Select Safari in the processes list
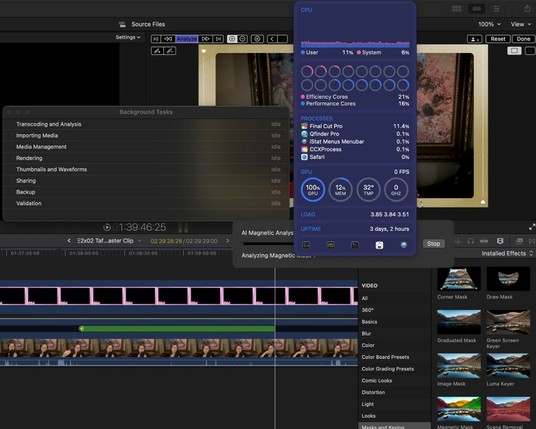The image size is (536, 429). 355,157
